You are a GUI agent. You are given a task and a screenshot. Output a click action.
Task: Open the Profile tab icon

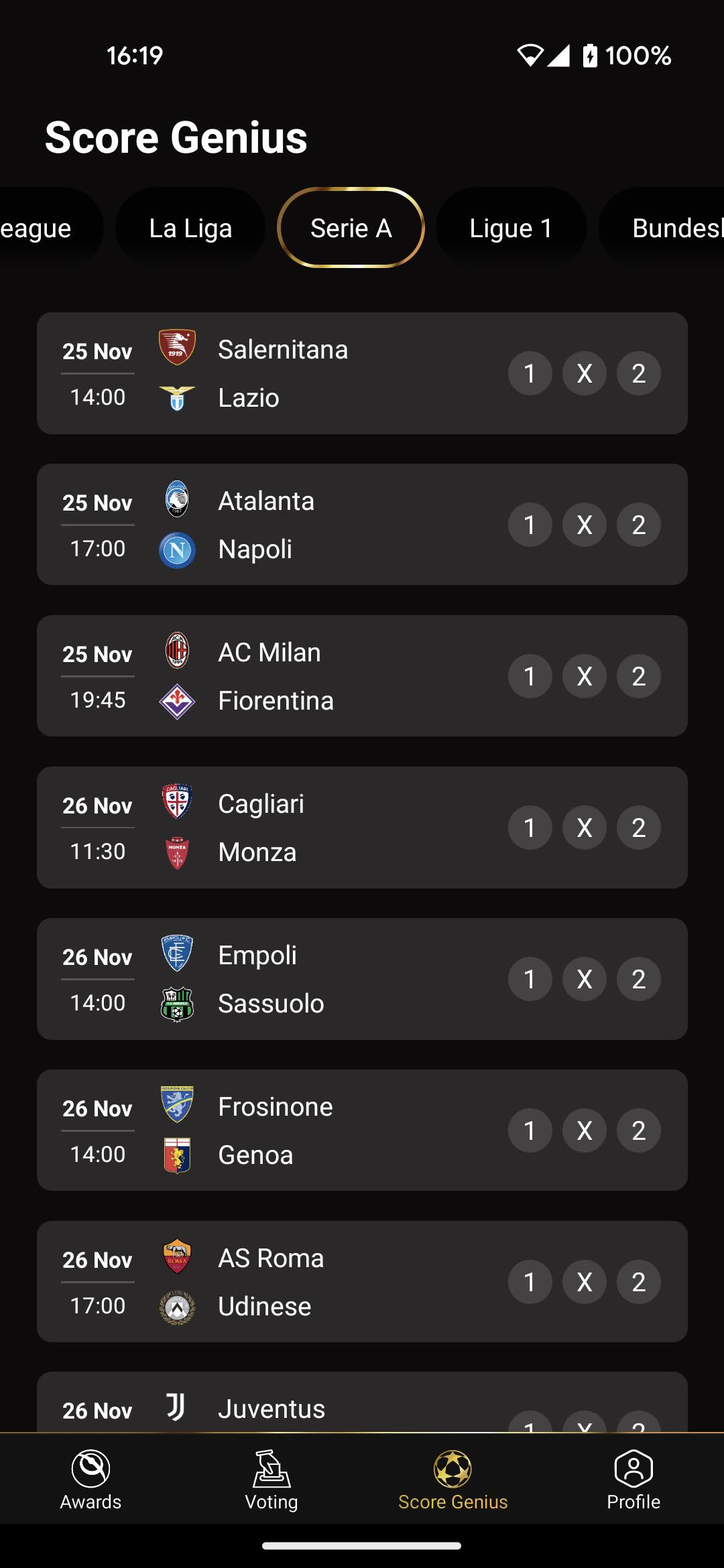(633, 1468)
